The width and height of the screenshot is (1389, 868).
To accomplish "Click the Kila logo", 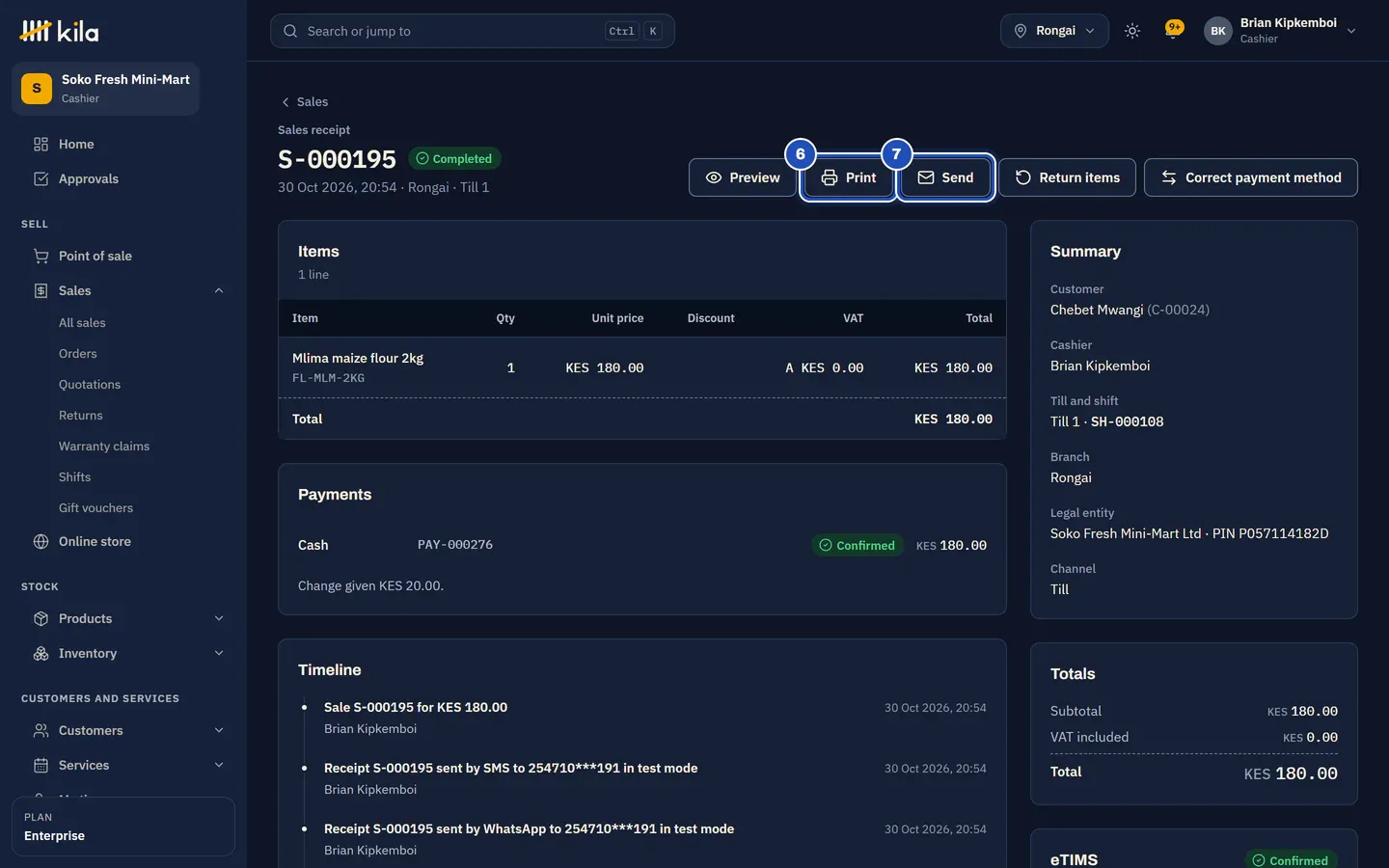I will 59,31.
